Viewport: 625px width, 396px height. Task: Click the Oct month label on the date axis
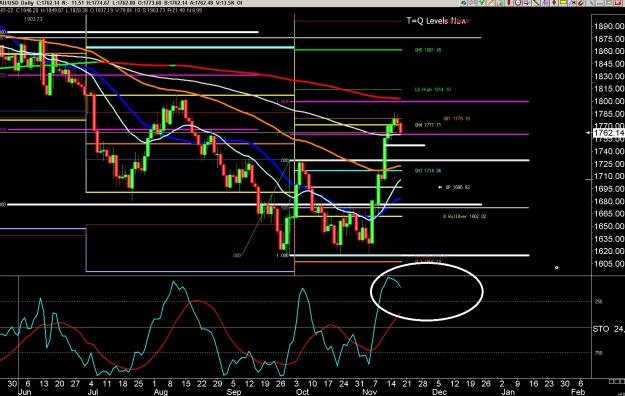[303, 392]
